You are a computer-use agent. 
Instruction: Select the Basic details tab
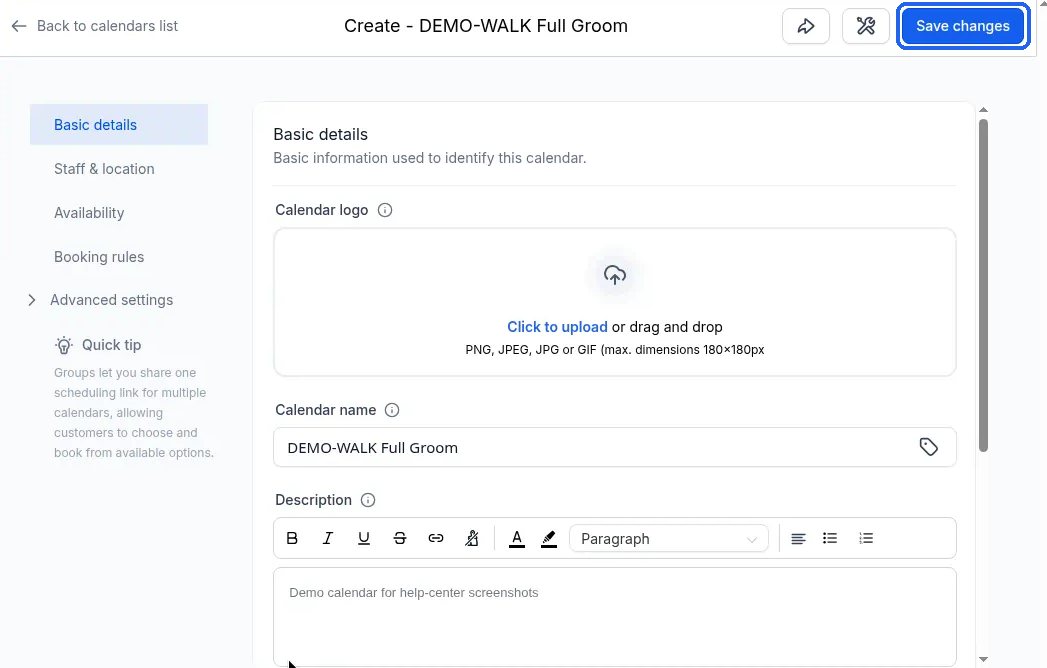[x=119, y=125]
